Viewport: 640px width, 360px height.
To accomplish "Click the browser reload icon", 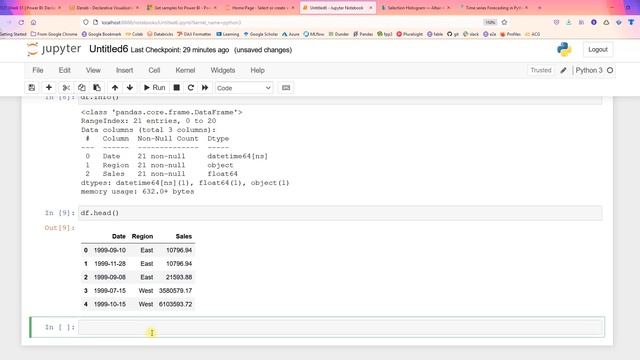I will click(x=21, y=22).
